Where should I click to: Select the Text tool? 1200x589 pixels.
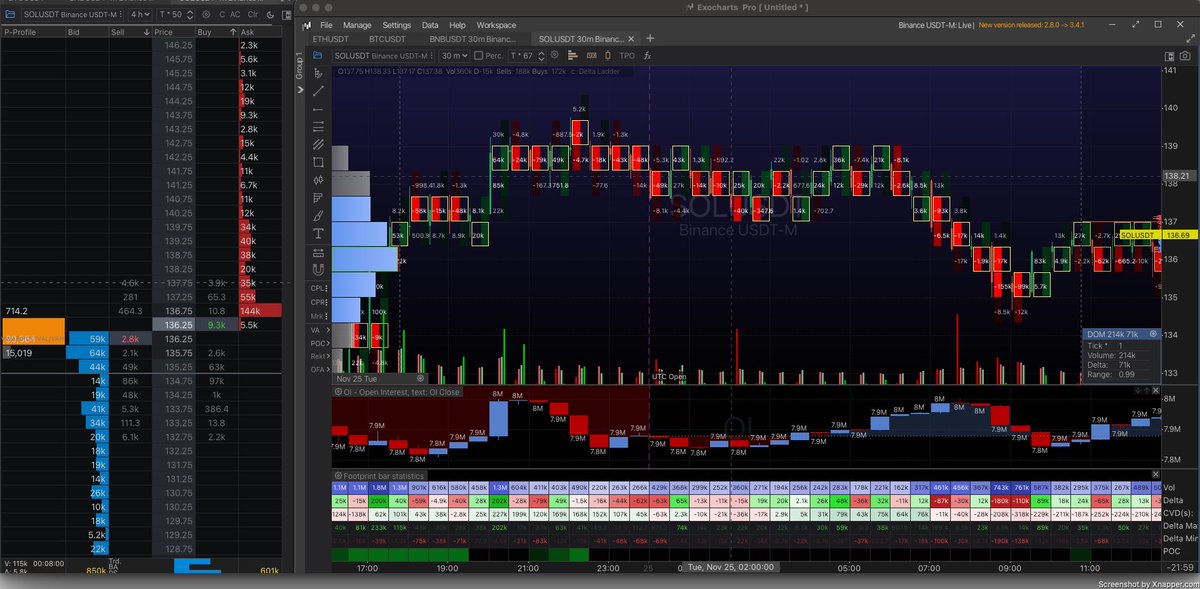tap(318, 234)
